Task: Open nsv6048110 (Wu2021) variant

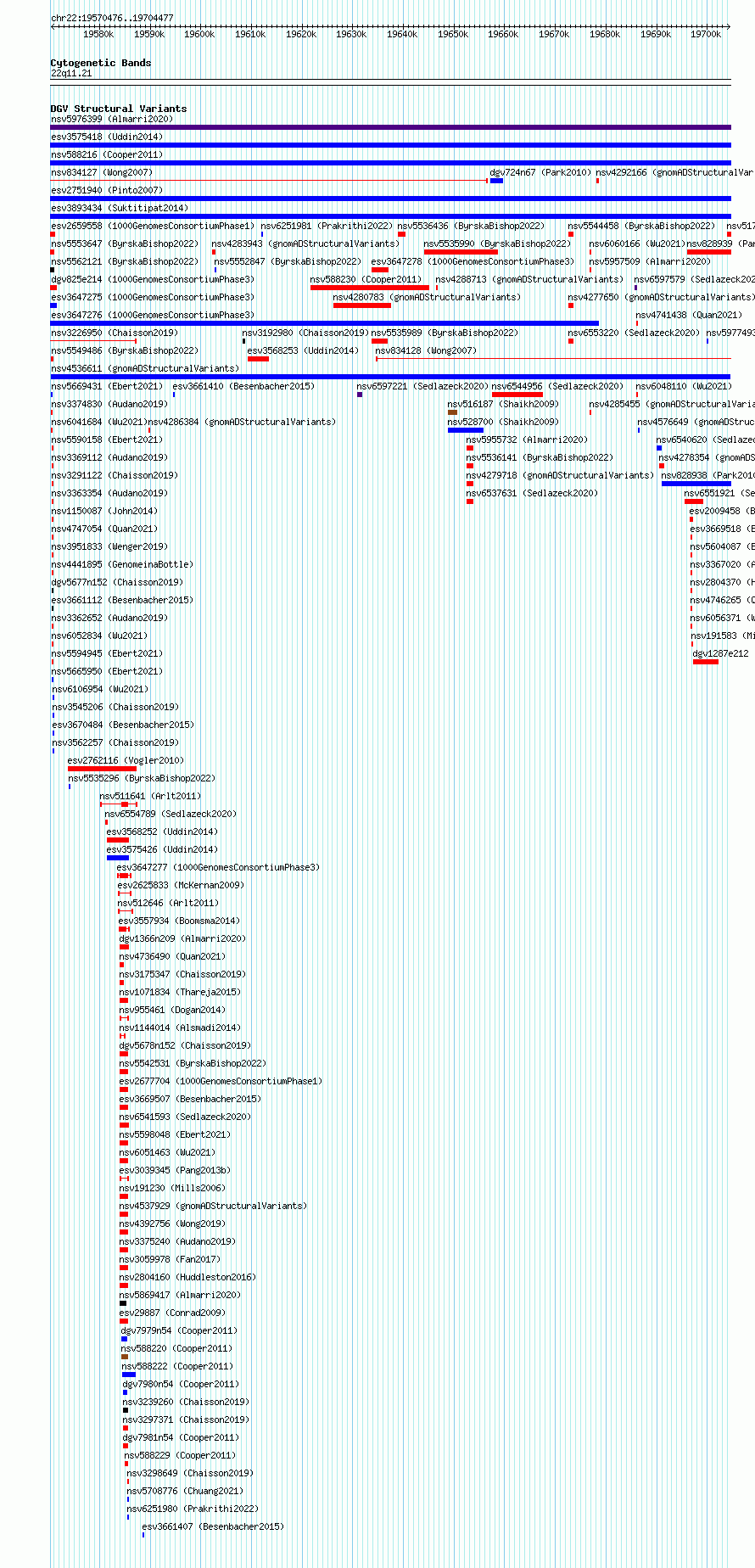Action: coord(683,386)
